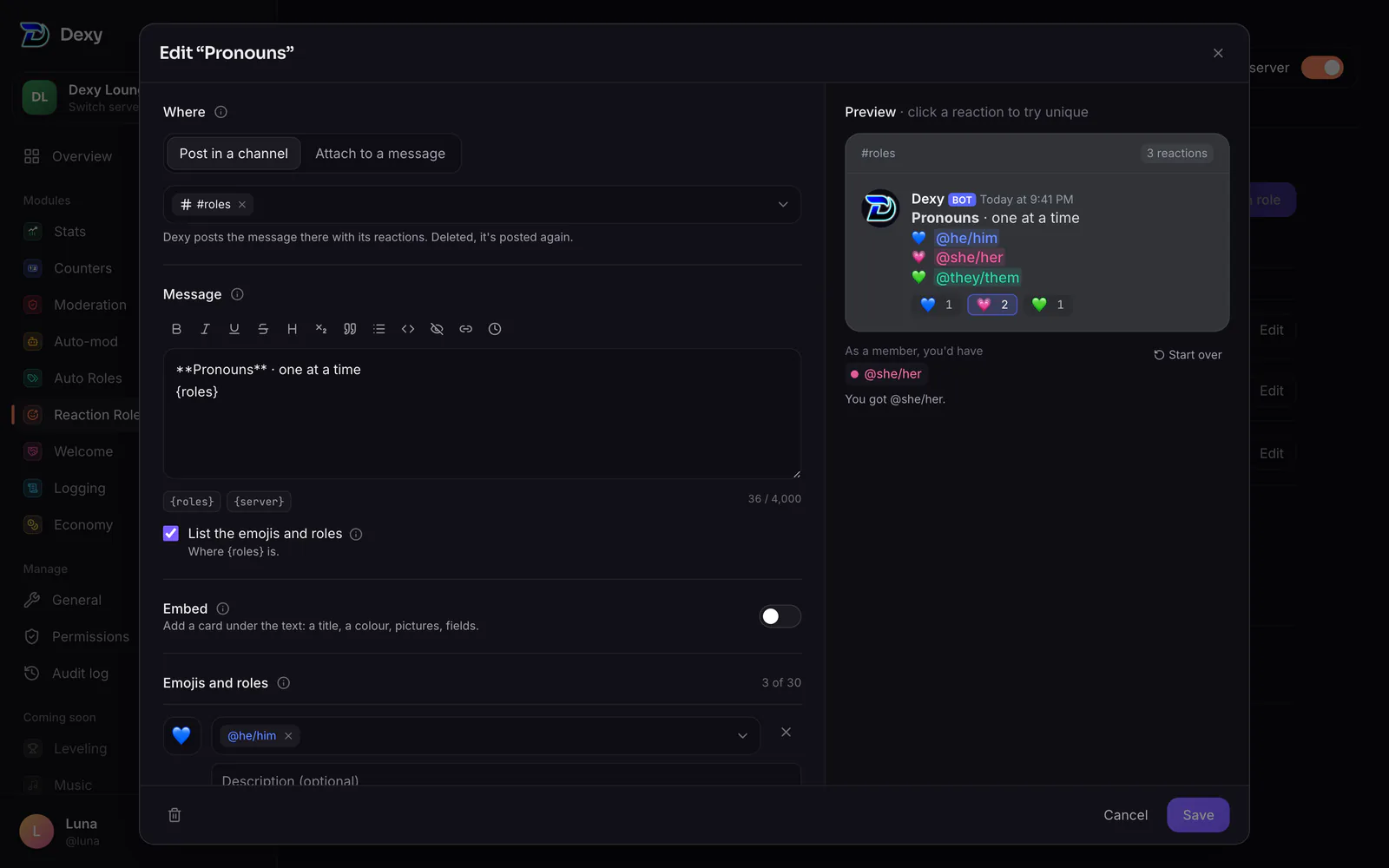
Task: Delete the @he/him emoji row with X
Action: point(786,733)
